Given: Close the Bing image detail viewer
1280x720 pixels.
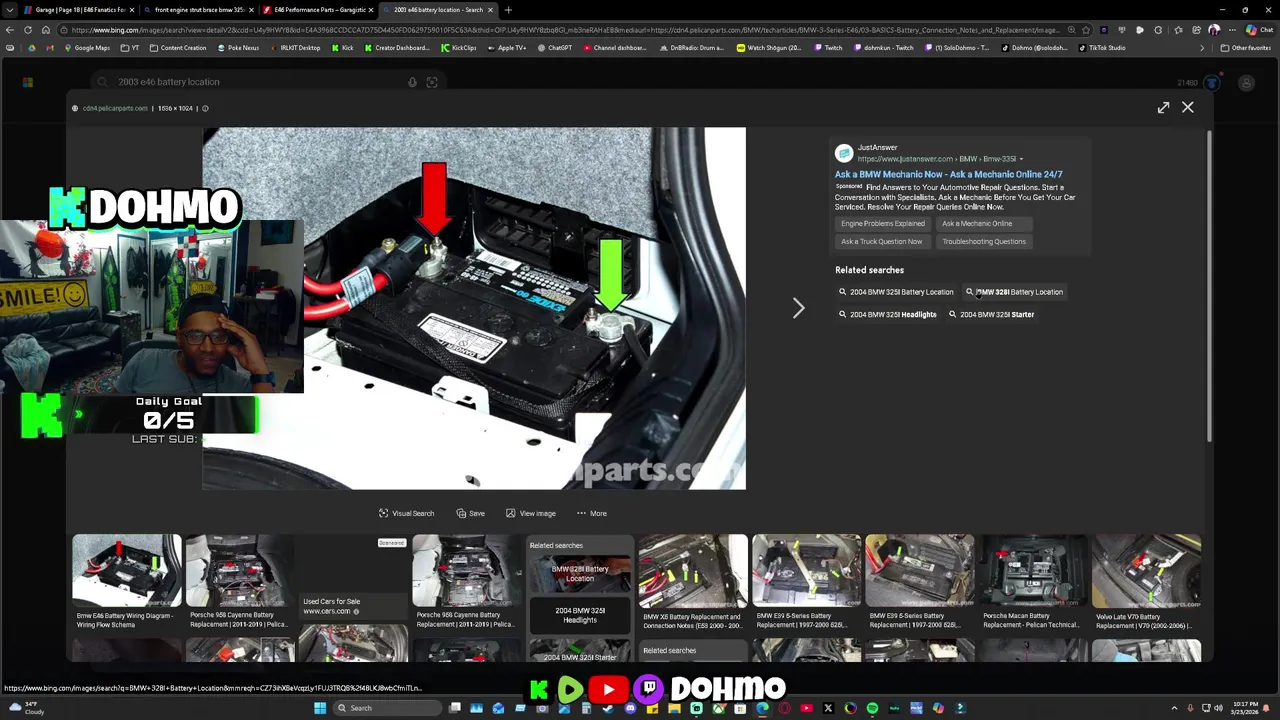Looking at the screenshot, I should 1187,107.
